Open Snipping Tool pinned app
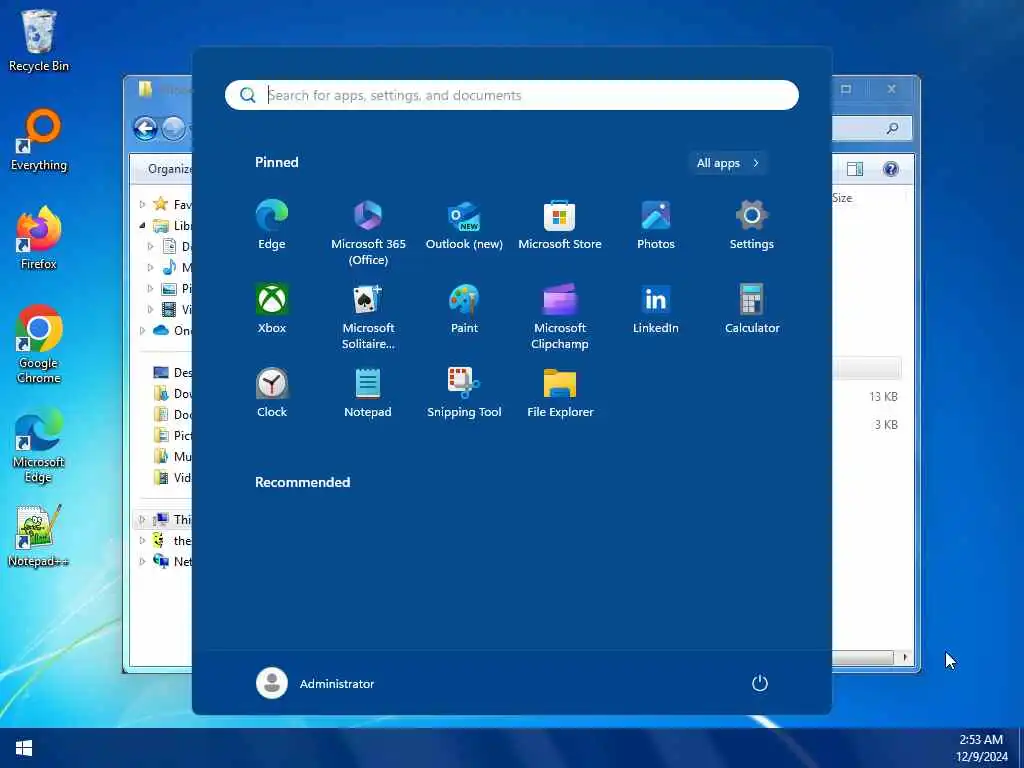 coord(464,393)
